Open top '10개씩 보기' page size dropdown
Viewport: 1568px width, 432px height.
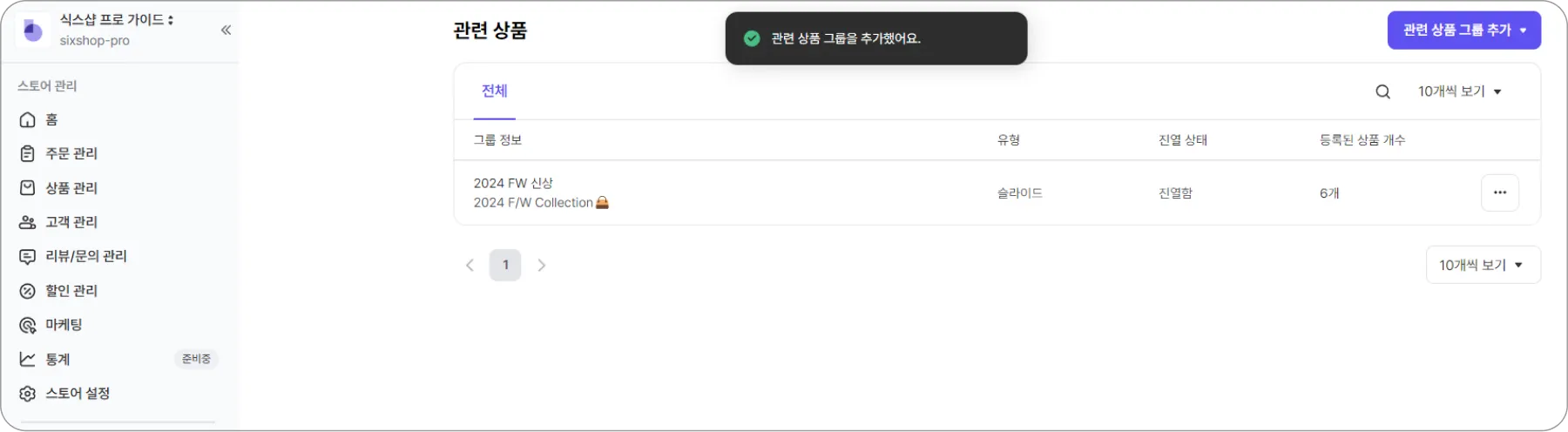(1459, 91)
